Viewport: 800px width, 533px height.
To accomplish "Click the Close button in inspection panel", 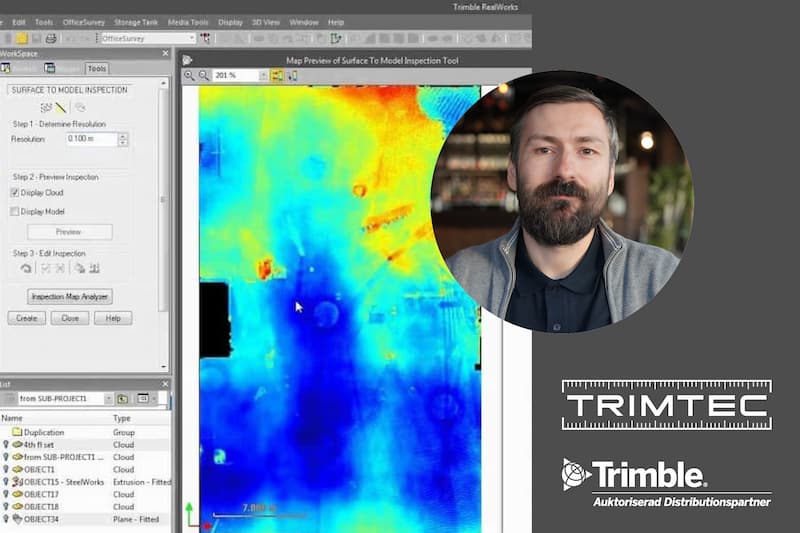I will point(70,318).
